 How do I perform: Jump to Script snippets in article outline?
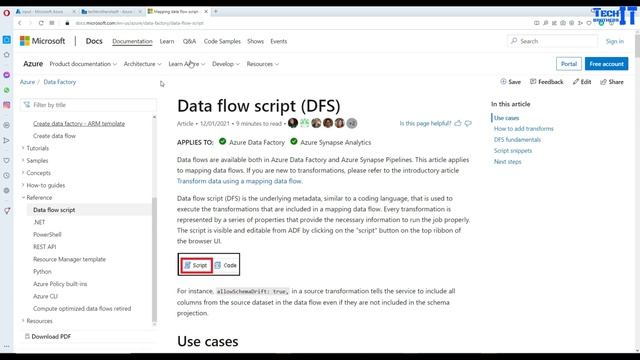[513, 151]
